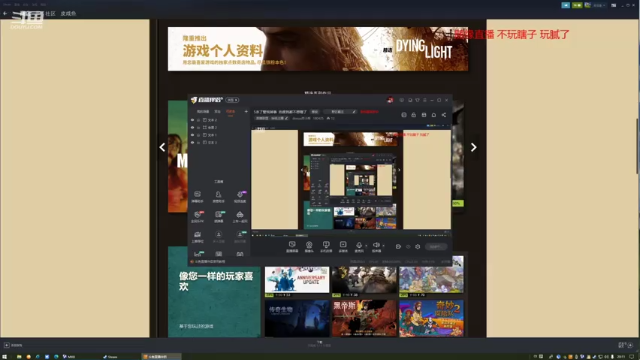640x360 pixels.
Task: Open the middle toolbox tool in top row
Action: 218,196
